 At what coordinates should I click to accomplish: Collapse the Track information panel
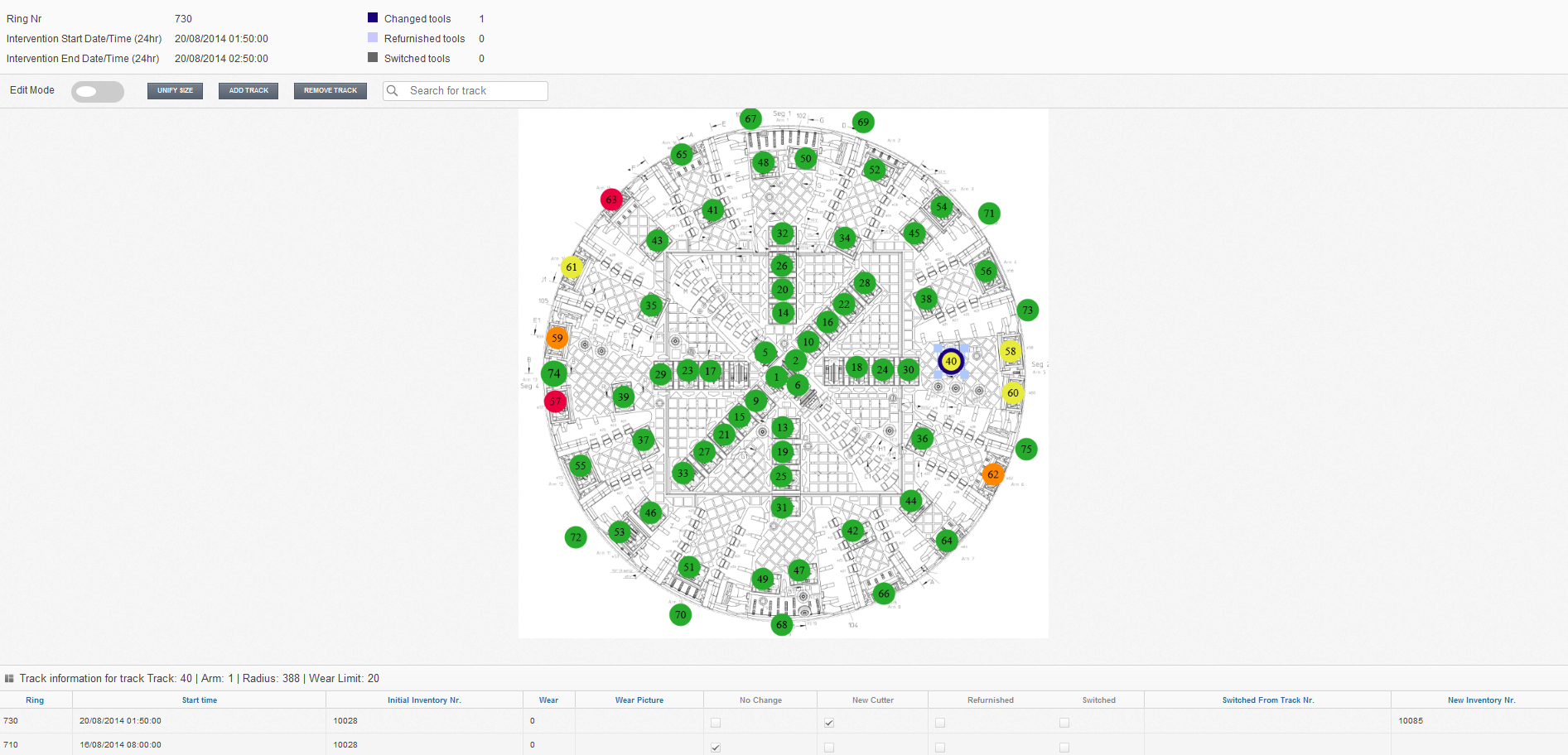click(x=10, y=679)
